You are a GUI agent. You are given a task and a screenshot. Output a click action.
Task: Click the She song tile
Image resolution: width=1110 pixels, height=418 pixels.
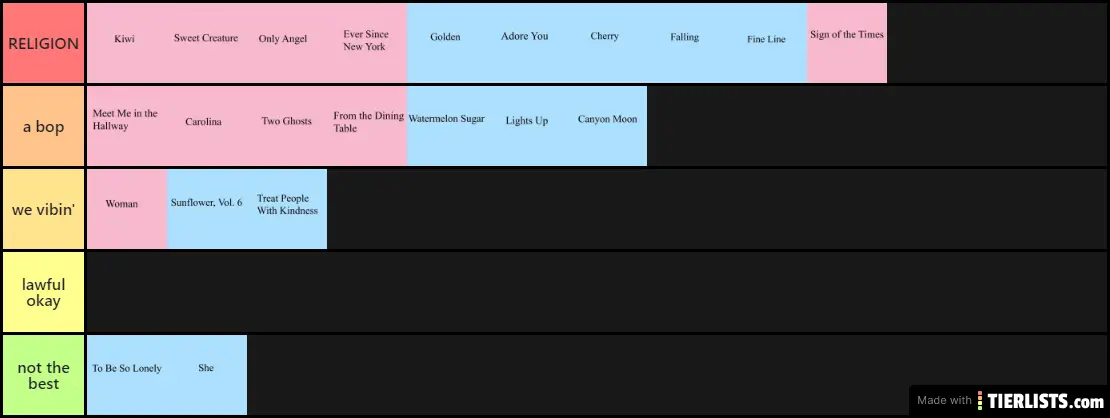pos(206,374)
